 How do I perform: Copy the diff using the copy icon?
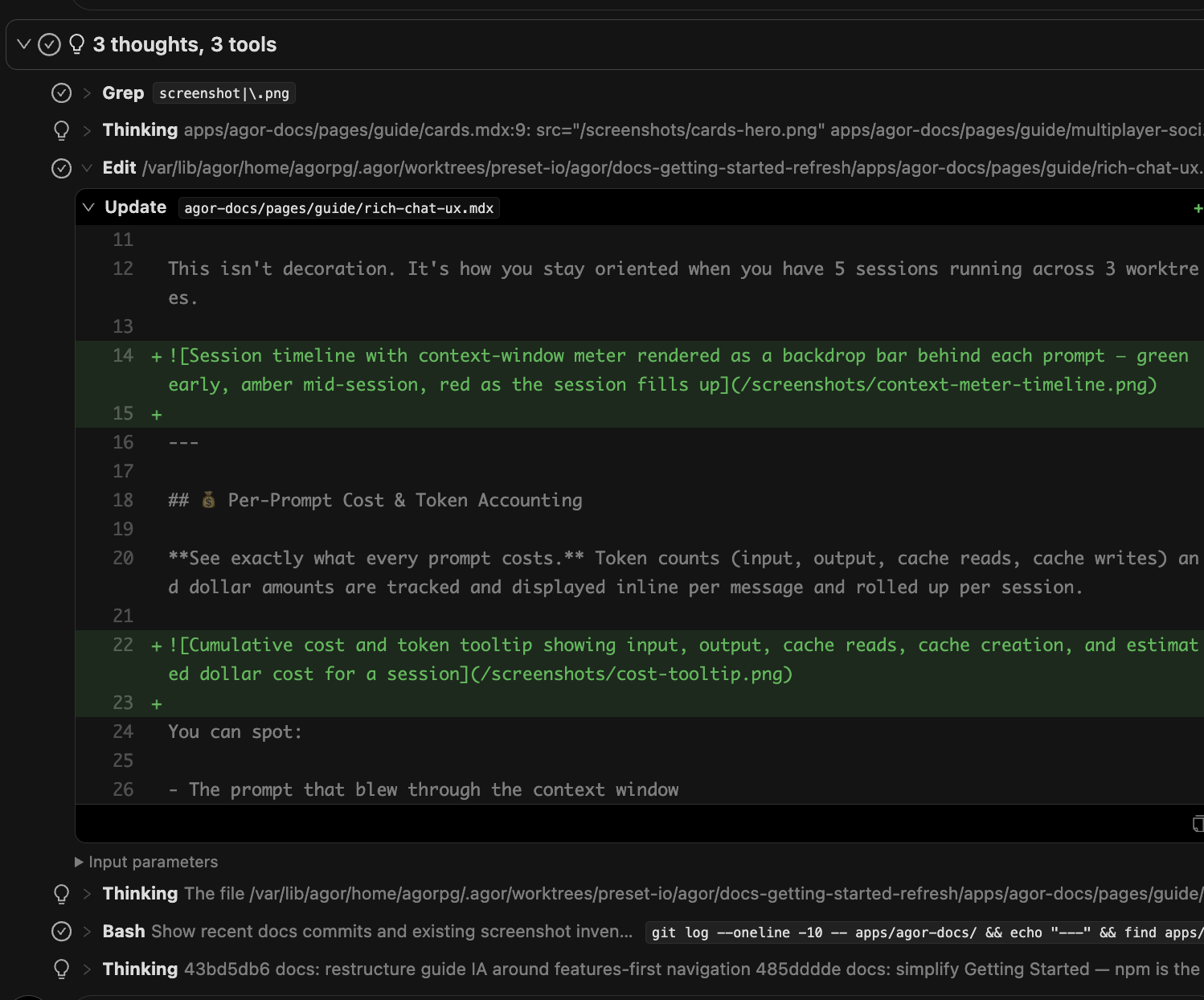1198,823
